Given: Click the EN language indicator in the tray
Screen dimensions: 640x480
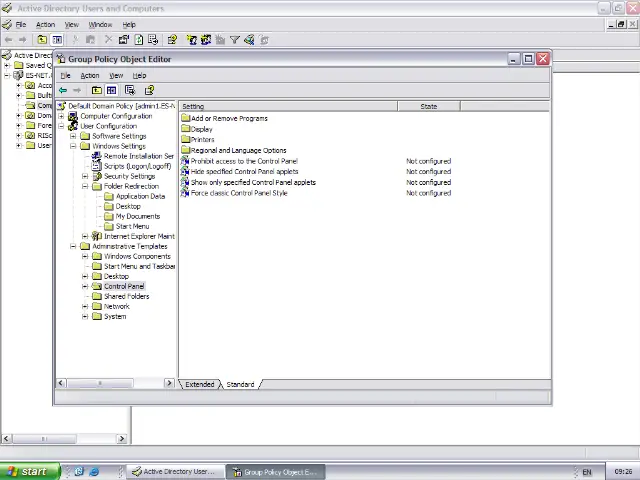Looking at the screenshot, I should 587,472.
